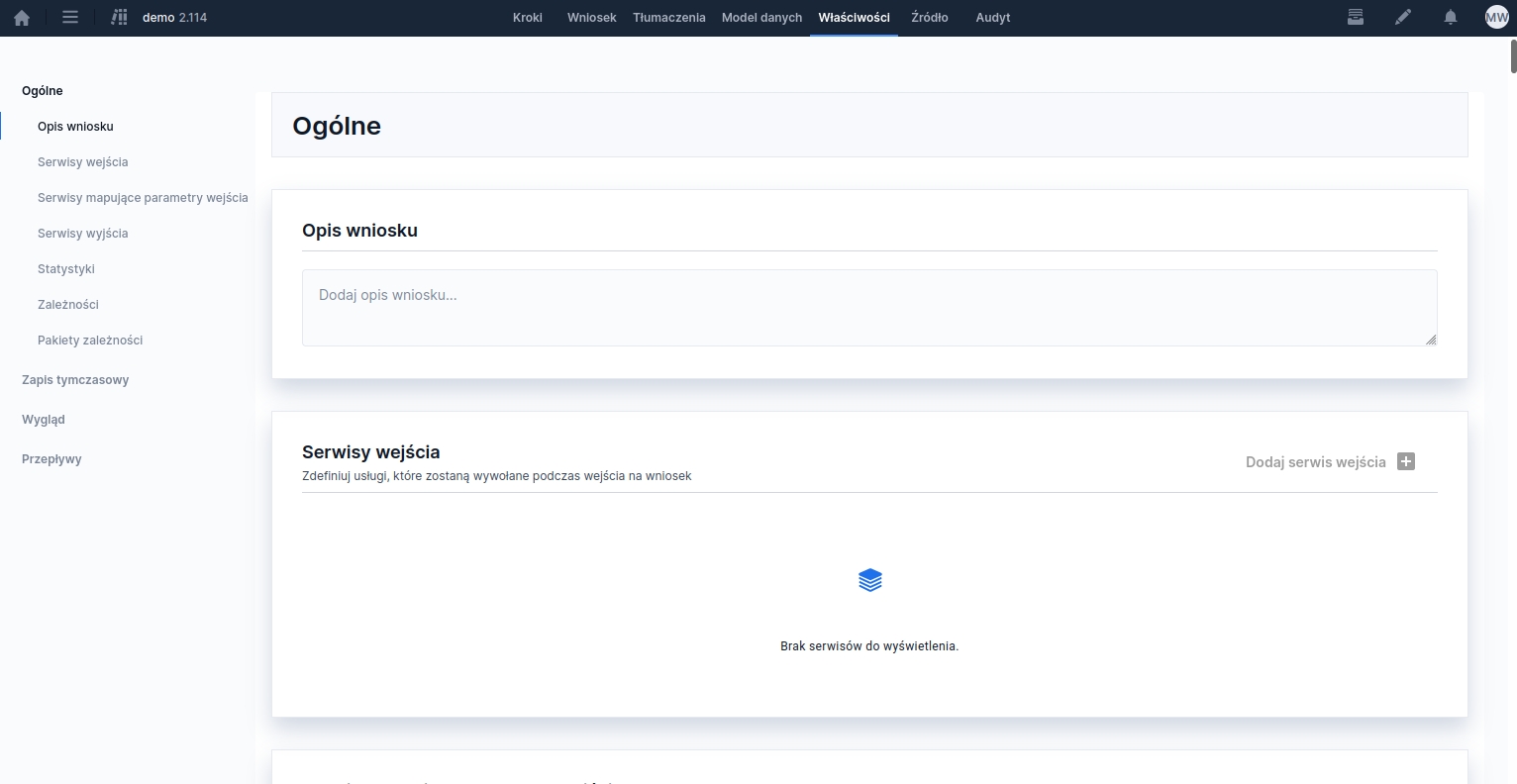Go to home via house icon

22,18
